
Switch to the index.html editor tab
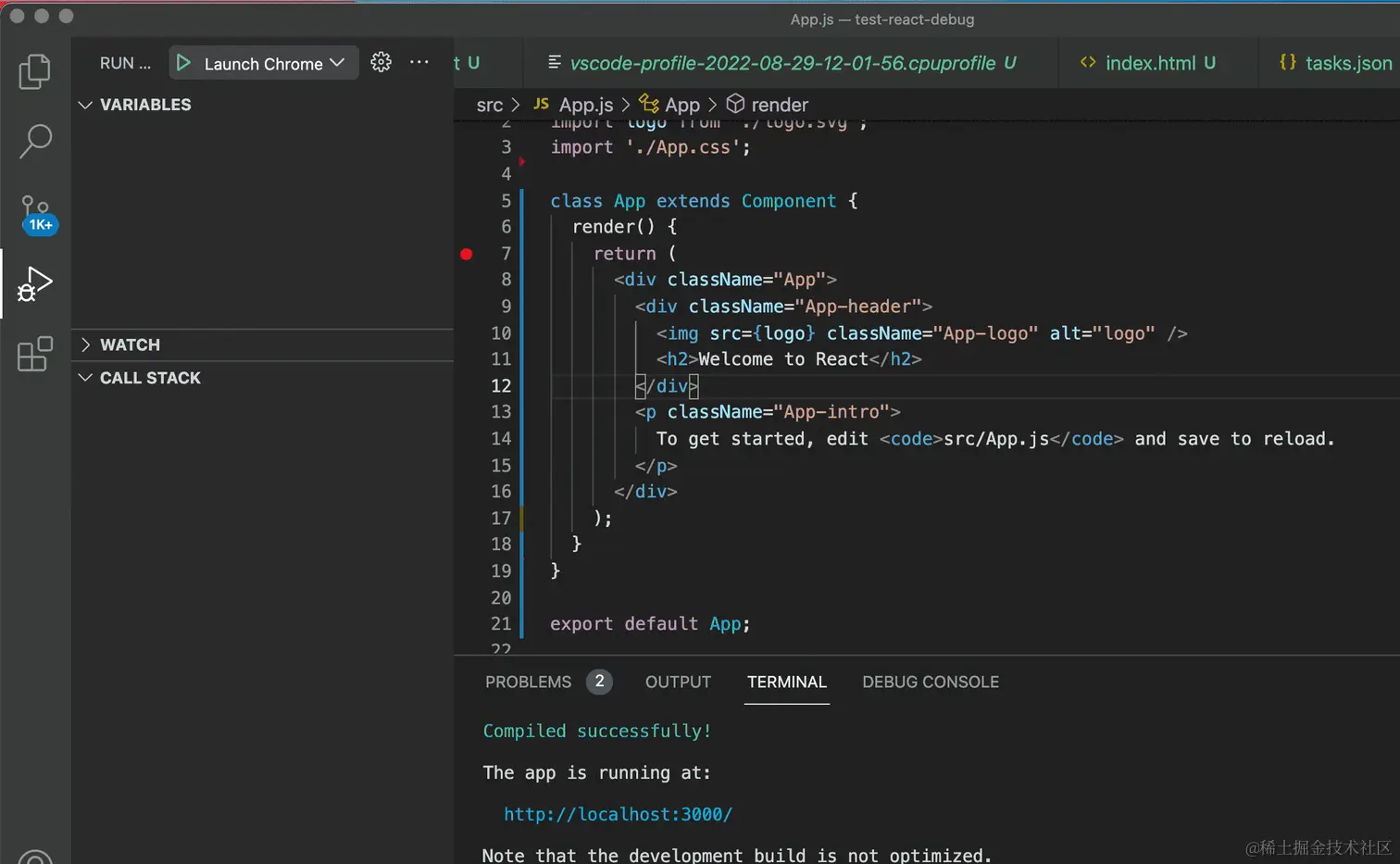tap(1149, 63)
